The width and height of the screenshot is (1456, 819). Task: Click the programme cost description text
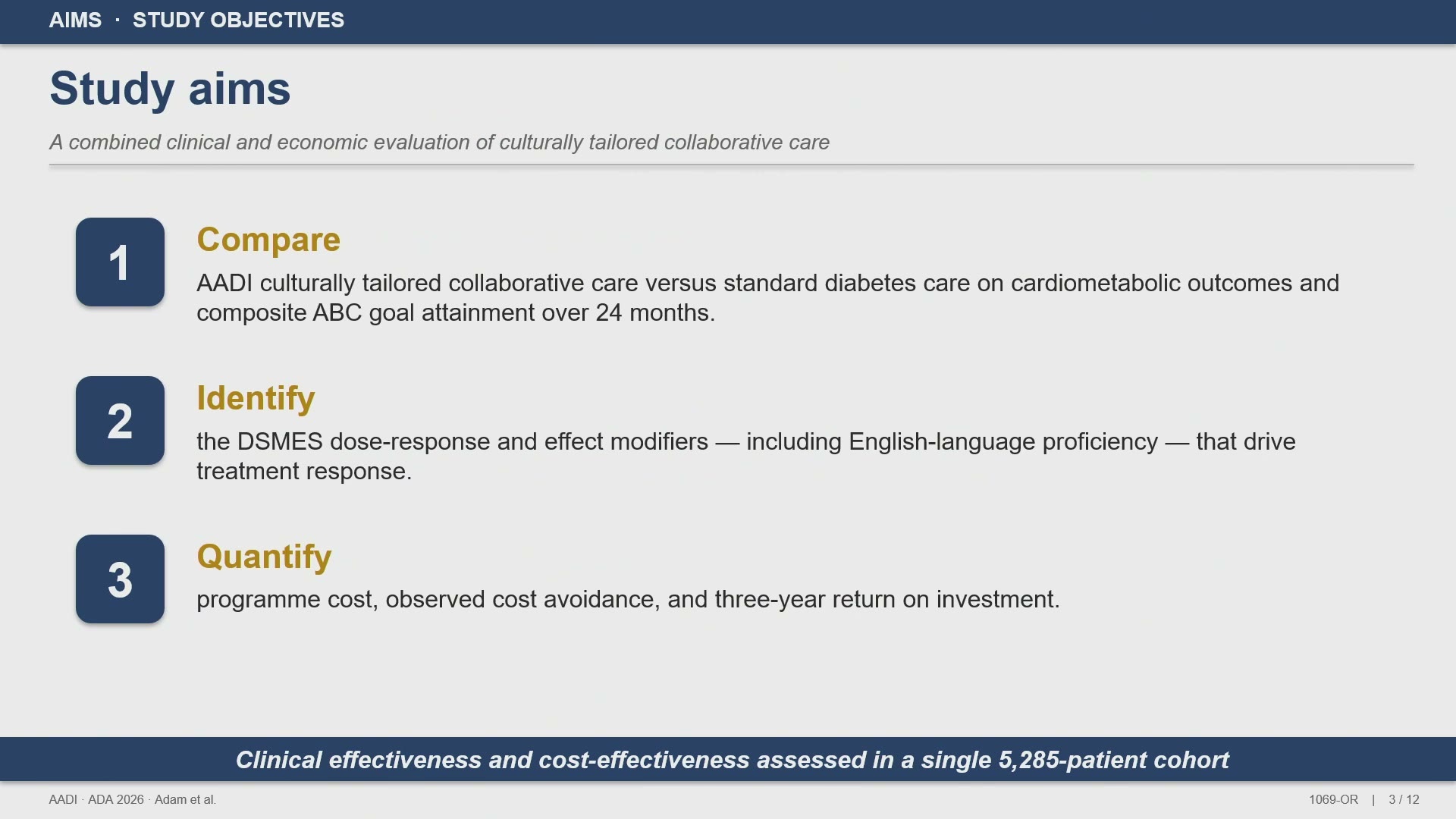coord(628,600)
